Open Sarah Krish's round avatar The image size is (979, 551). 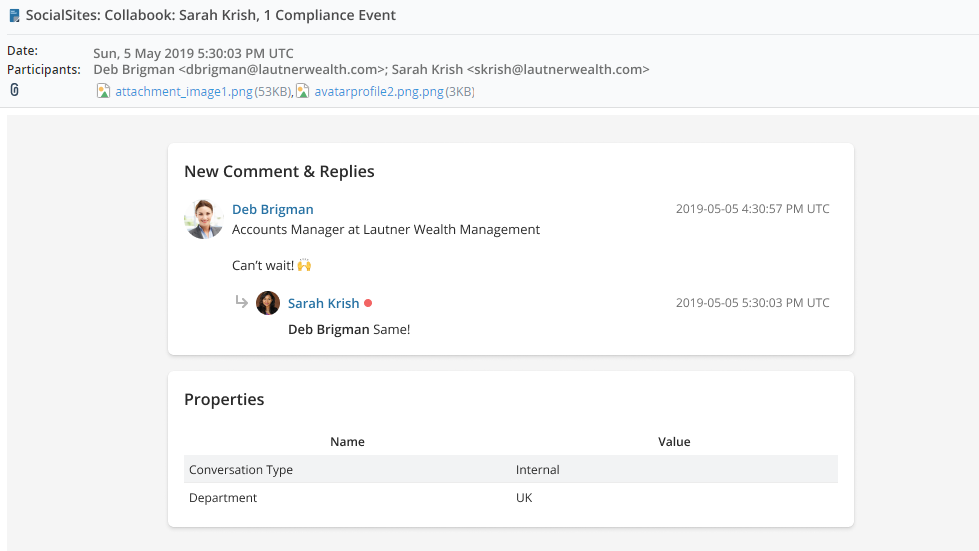(x=268, y=303)
